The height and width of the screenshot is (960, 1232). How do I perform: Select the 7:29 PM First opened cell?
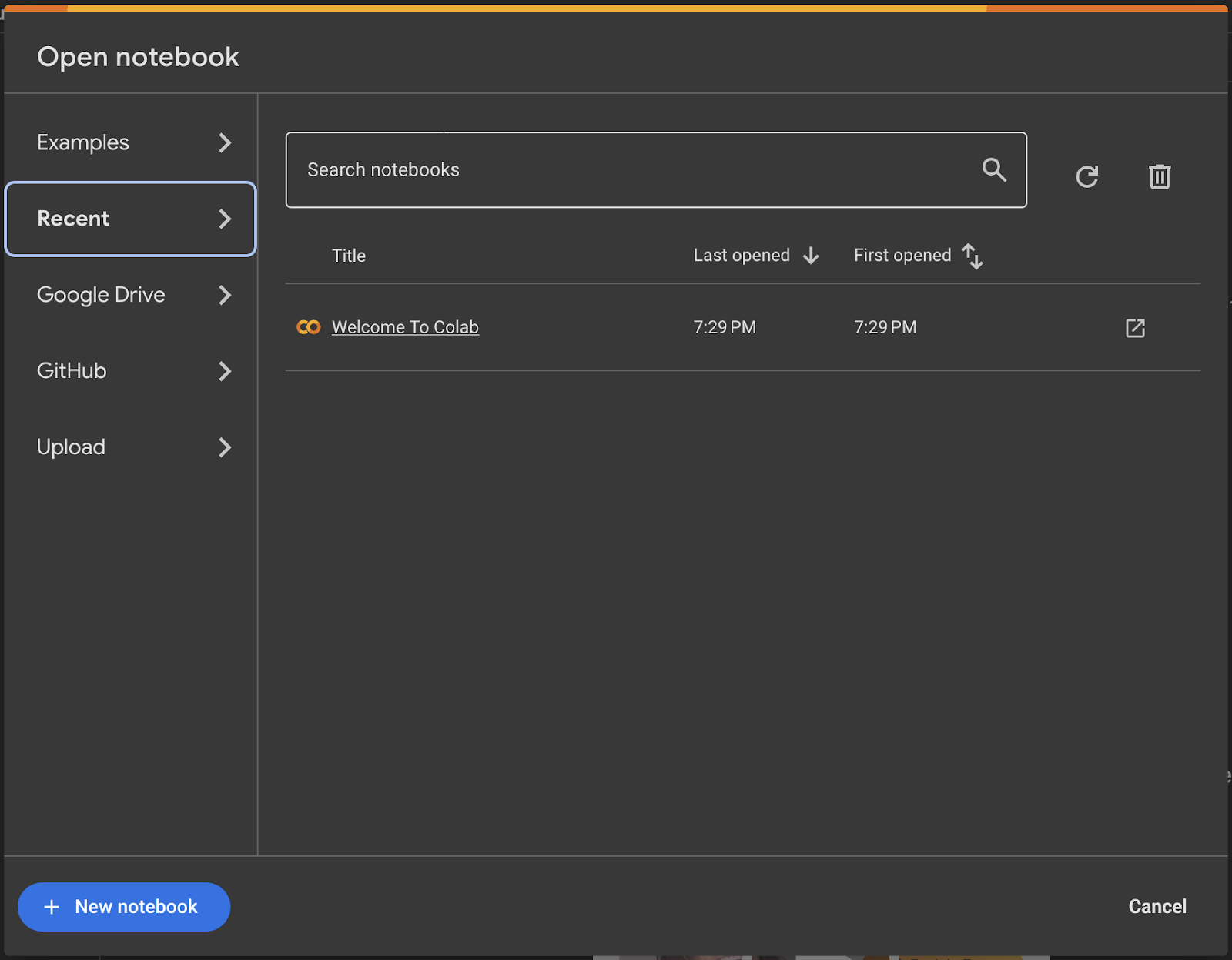tap(885, 327)
